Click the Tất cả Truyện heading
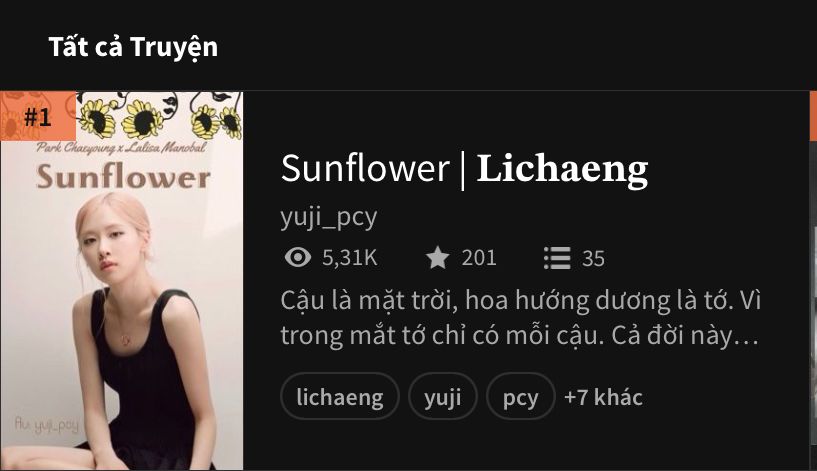The width and height of the screenshot is (817, 471). pyautogui.click(x=133, y=47)
